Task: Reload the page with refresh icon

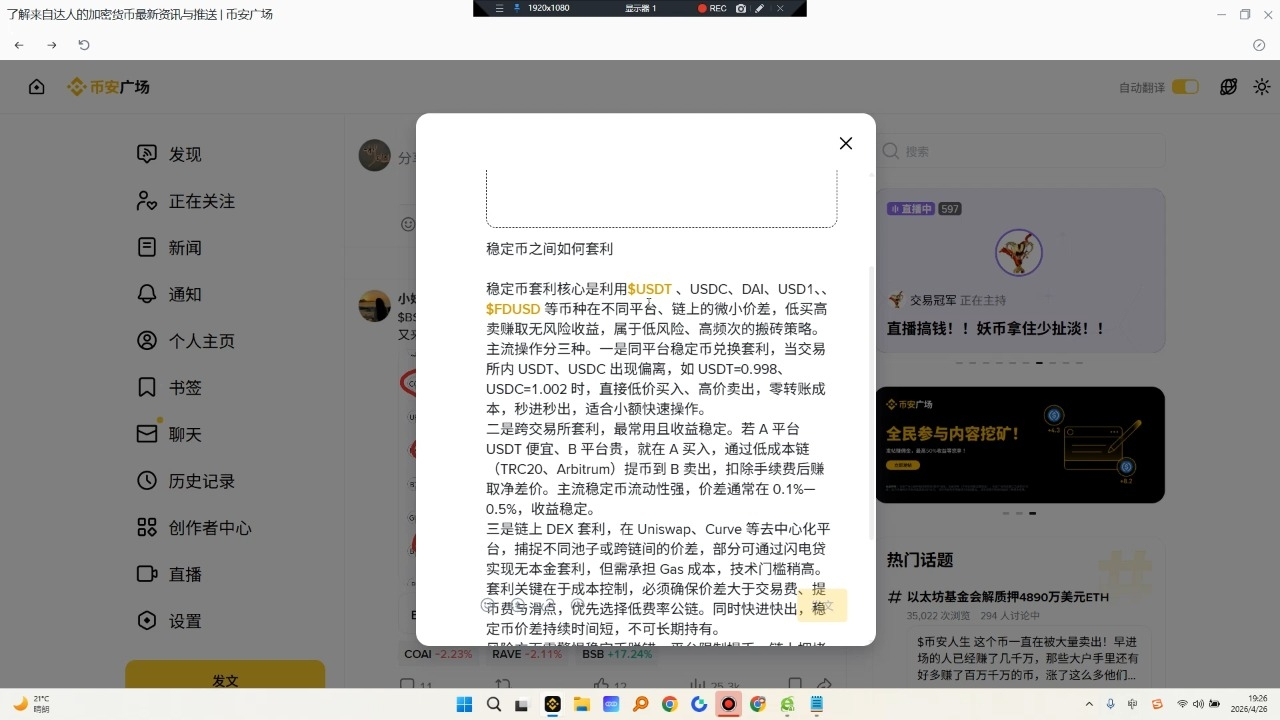Action: tap(84, 45)
